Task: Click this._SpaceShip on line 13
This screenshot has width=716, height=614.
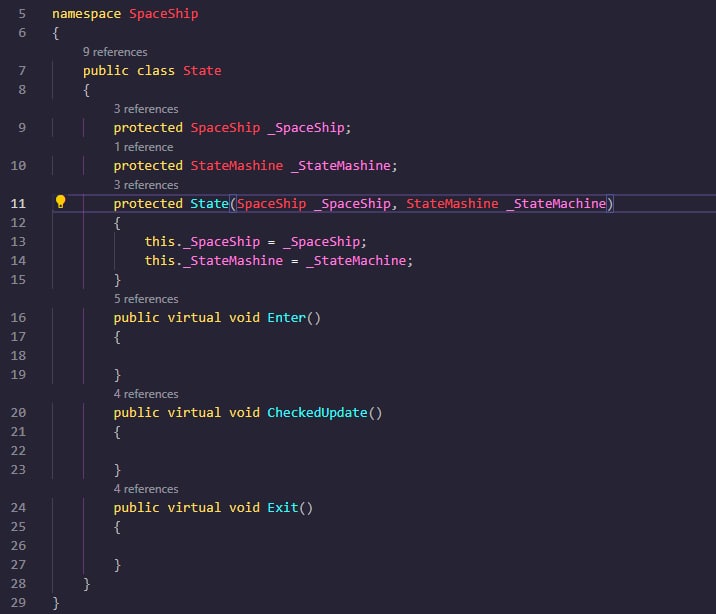Action: click(x=202, y=241)
